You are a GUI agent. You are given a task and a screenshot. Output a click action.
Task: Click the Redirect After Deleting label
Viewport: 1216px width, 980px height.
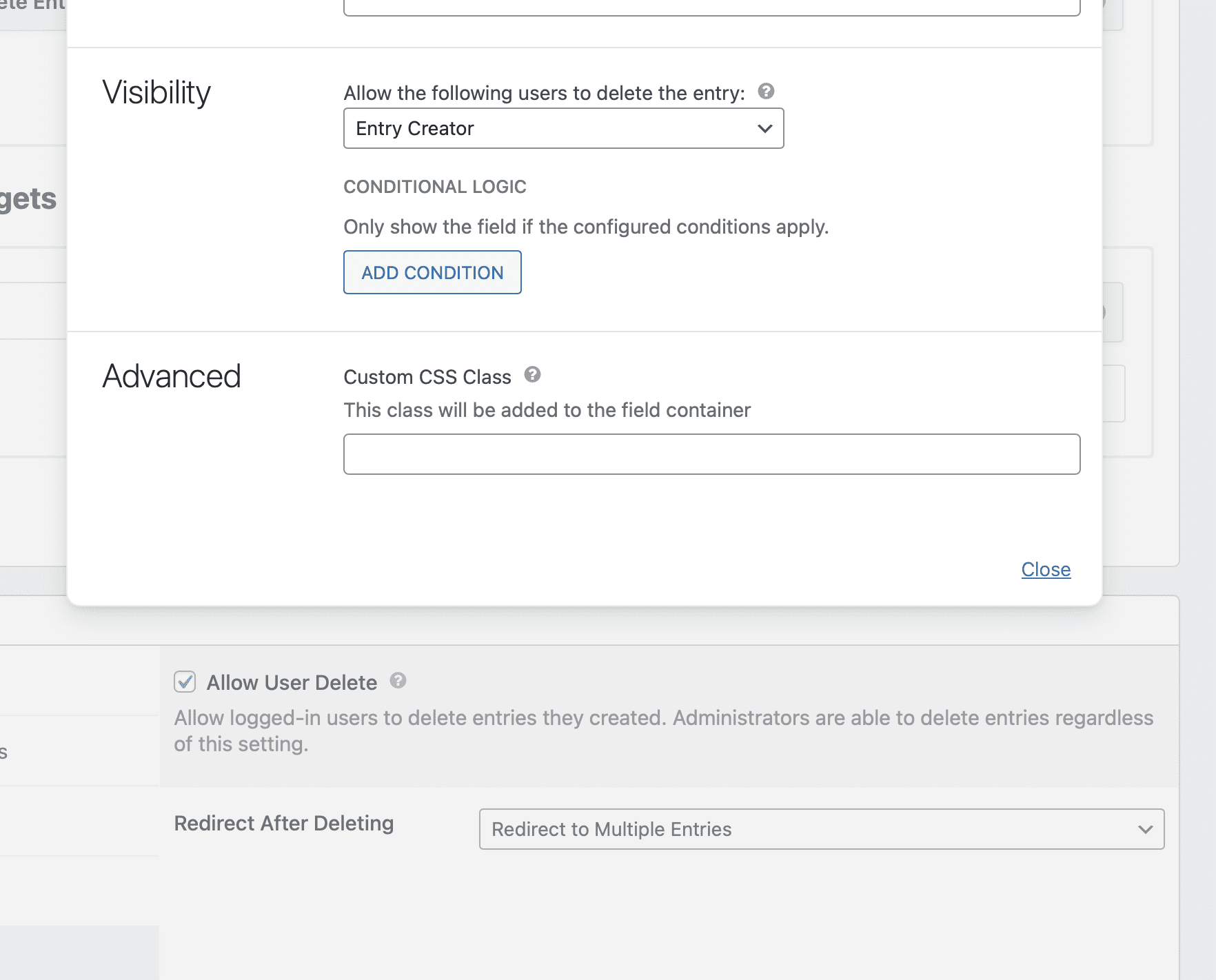(284, 824)
